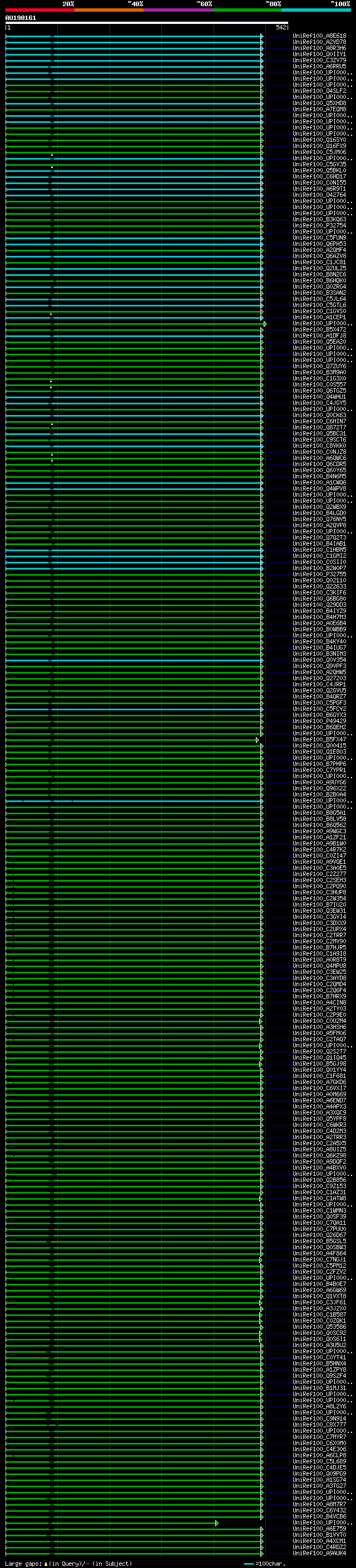Open the UniRef100_B8G5A1 entry
The height and width of the screenshot is (1568, 356).
(x=319, y=813)
